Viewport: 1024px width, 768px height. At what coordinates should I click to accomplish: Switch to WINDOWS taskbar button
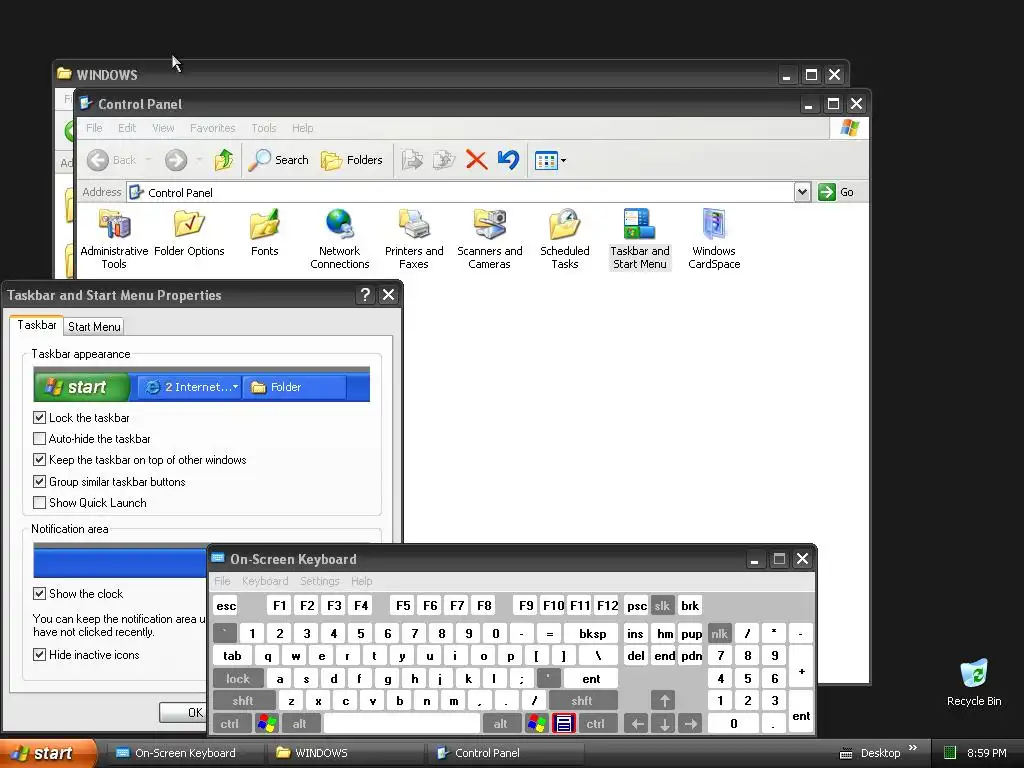coord(345,753)
